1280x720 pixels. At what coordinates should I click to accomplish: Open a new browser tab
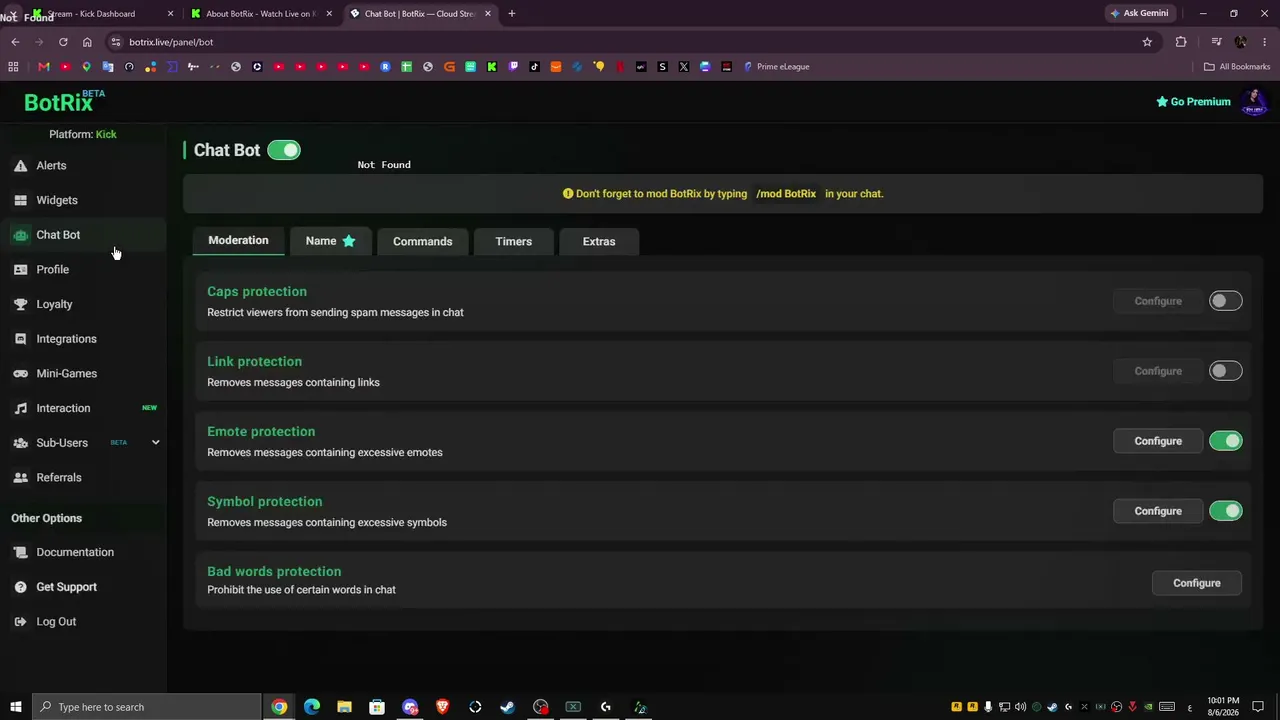pos(512,14)
